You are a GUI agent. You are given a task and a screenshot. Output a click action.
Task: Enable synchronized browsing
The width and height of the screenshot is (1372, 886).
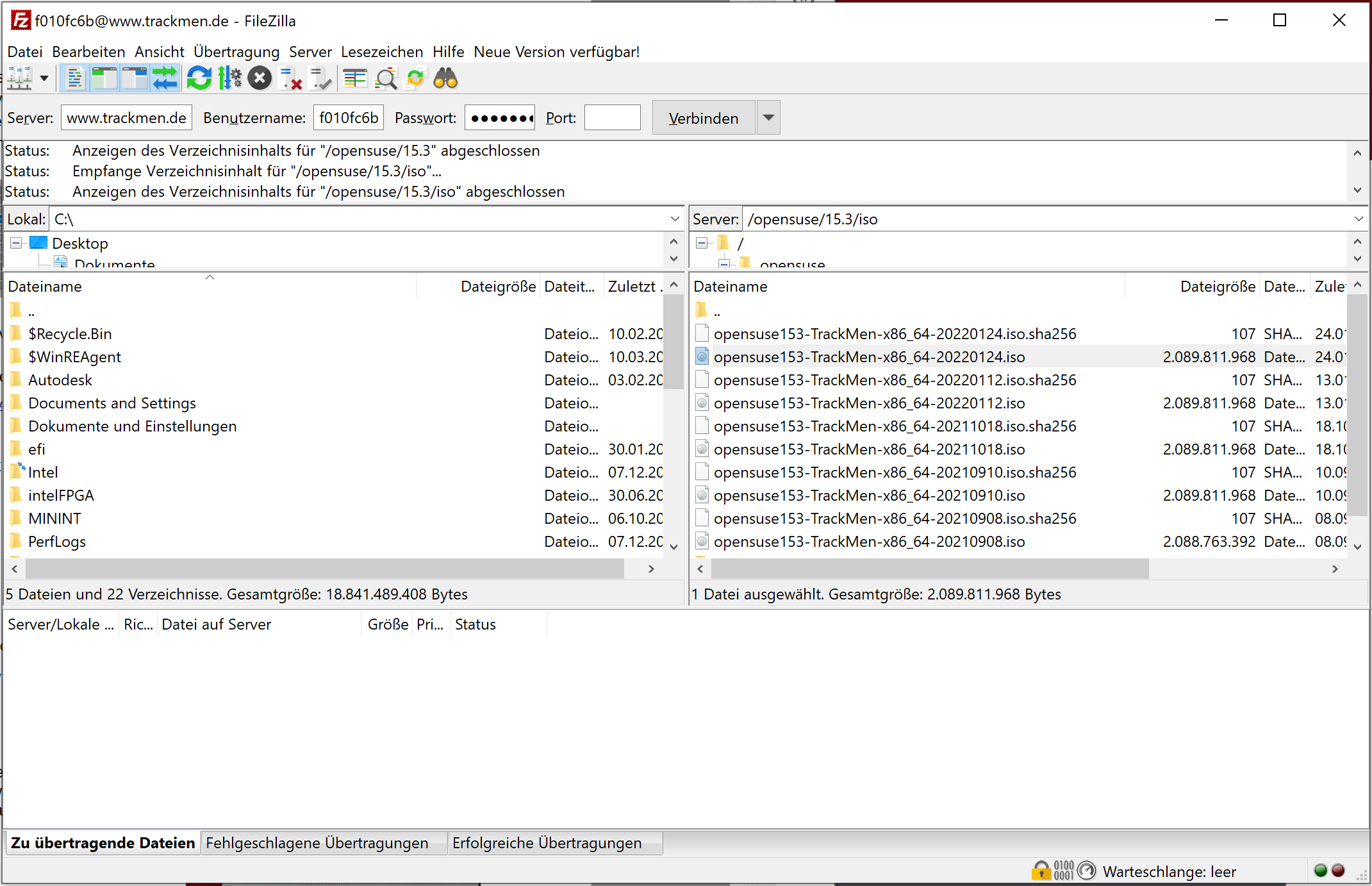[x=416, y=78]
